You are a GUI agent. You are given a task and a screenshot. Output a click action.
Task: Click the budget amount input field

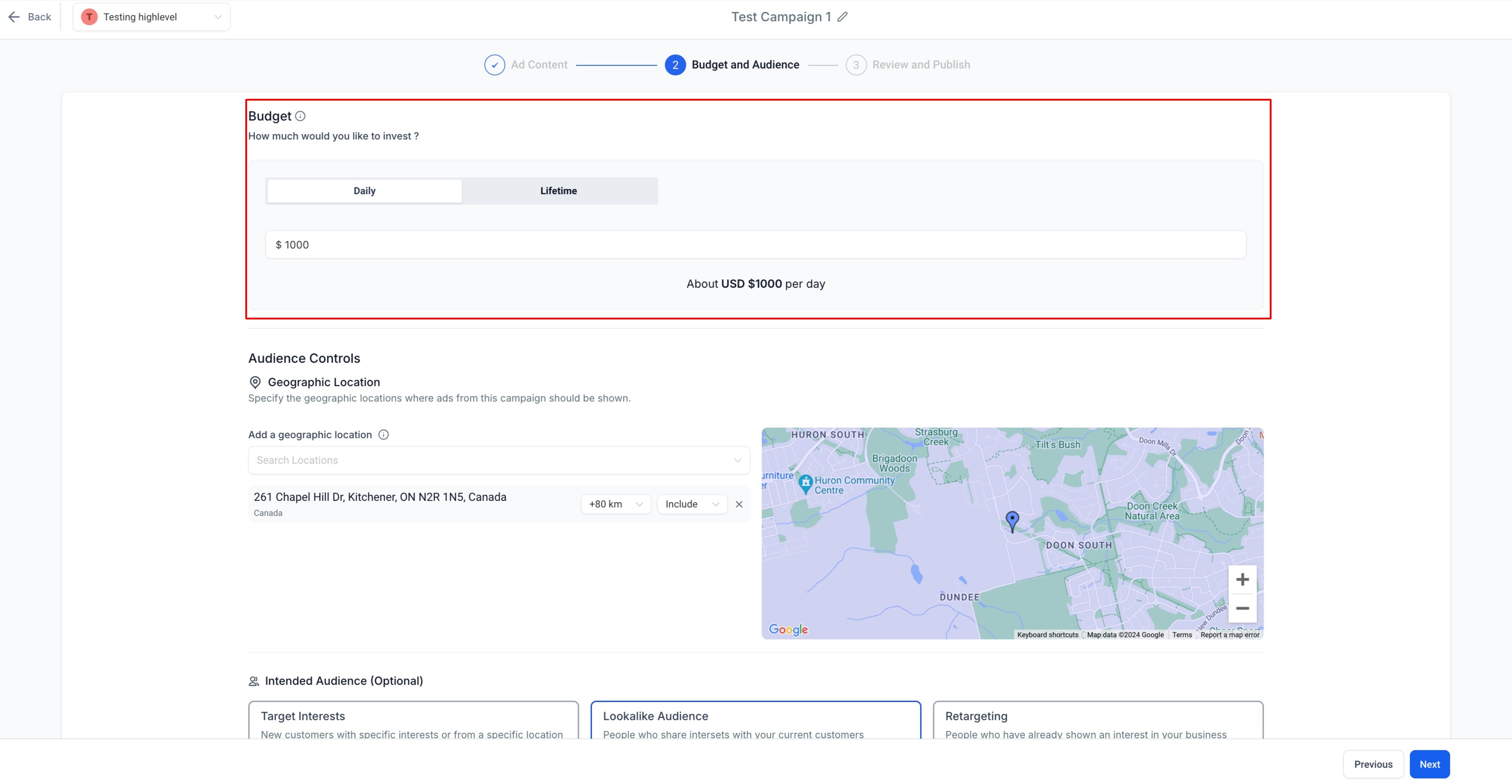pyautogui.click(x=755, y=245)
